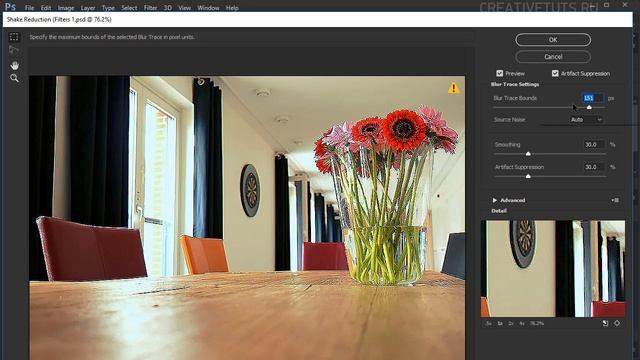The image size is (640, 360).
Task: Select the Blur Estimation tool
Action: click(x=14, y=37)
